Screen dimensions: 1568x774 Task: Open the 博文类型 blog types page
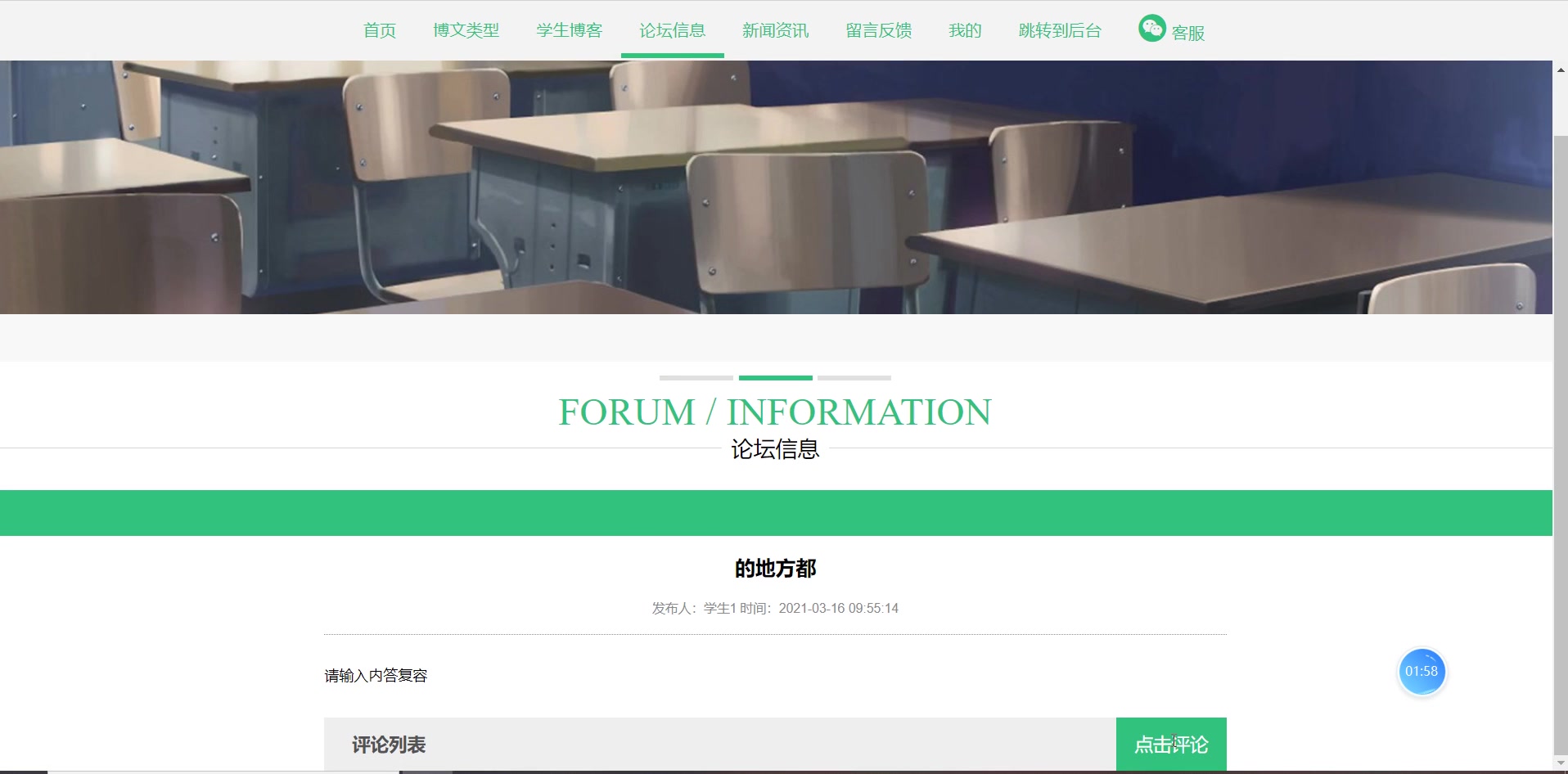(x=466, y=29)
